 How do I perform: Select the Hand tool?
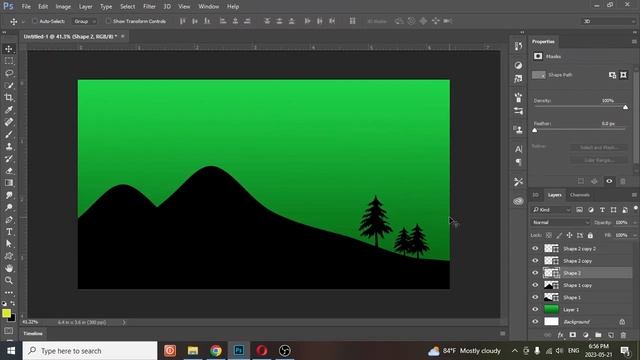click(9, 268)
